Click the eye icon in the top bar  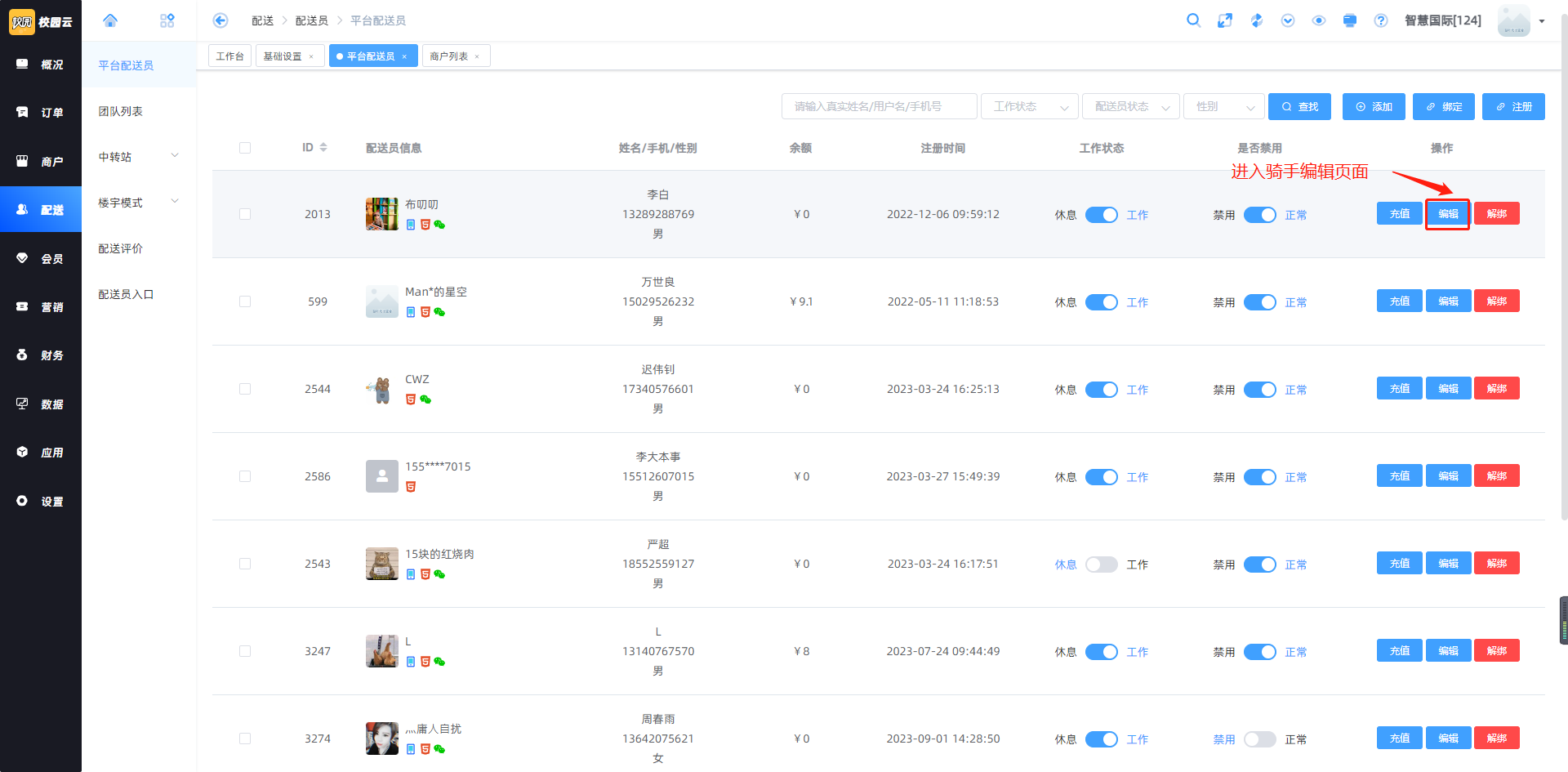click(x=1319, y=20)
